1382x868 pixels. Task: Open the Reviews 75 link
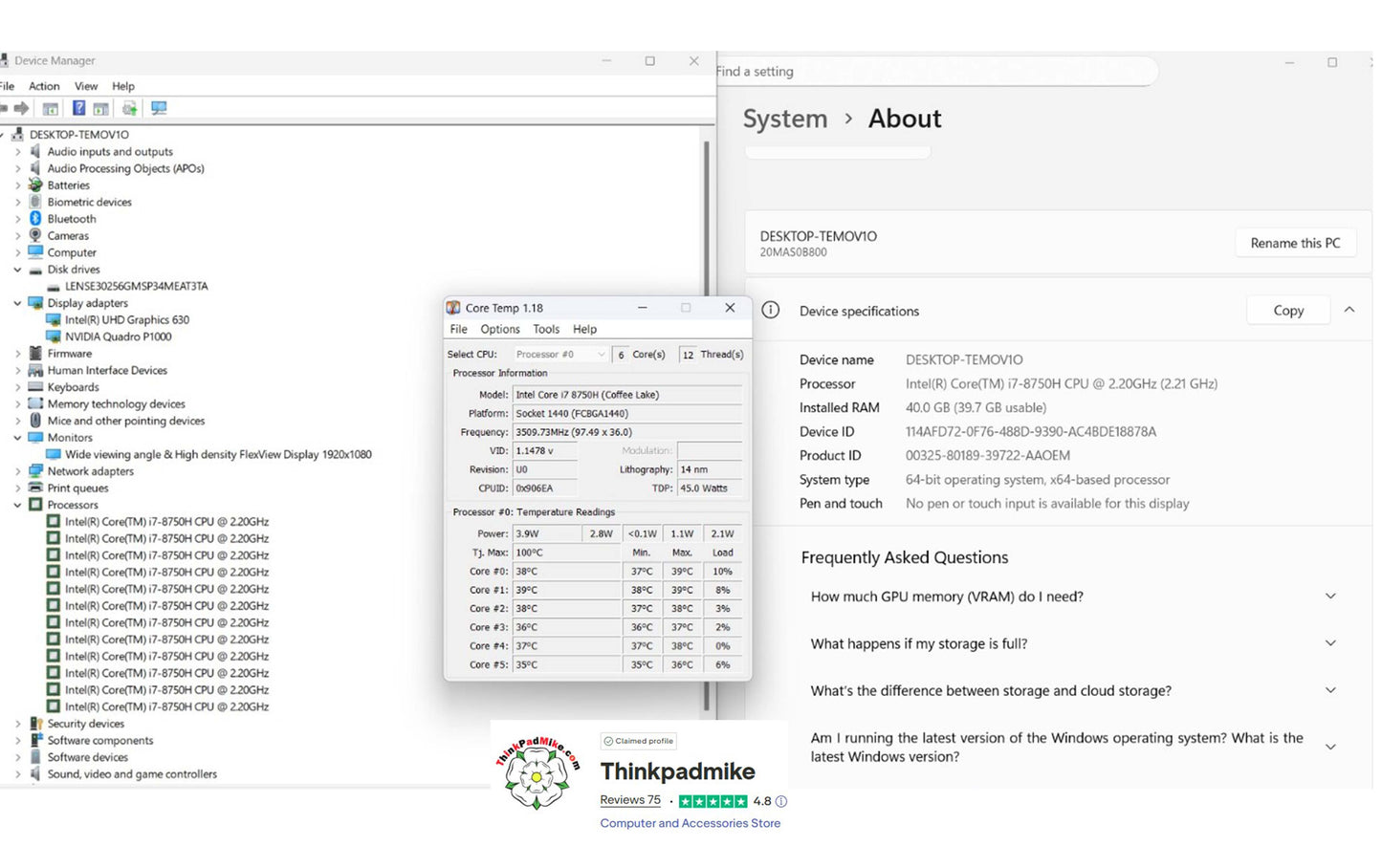point(630,801)
